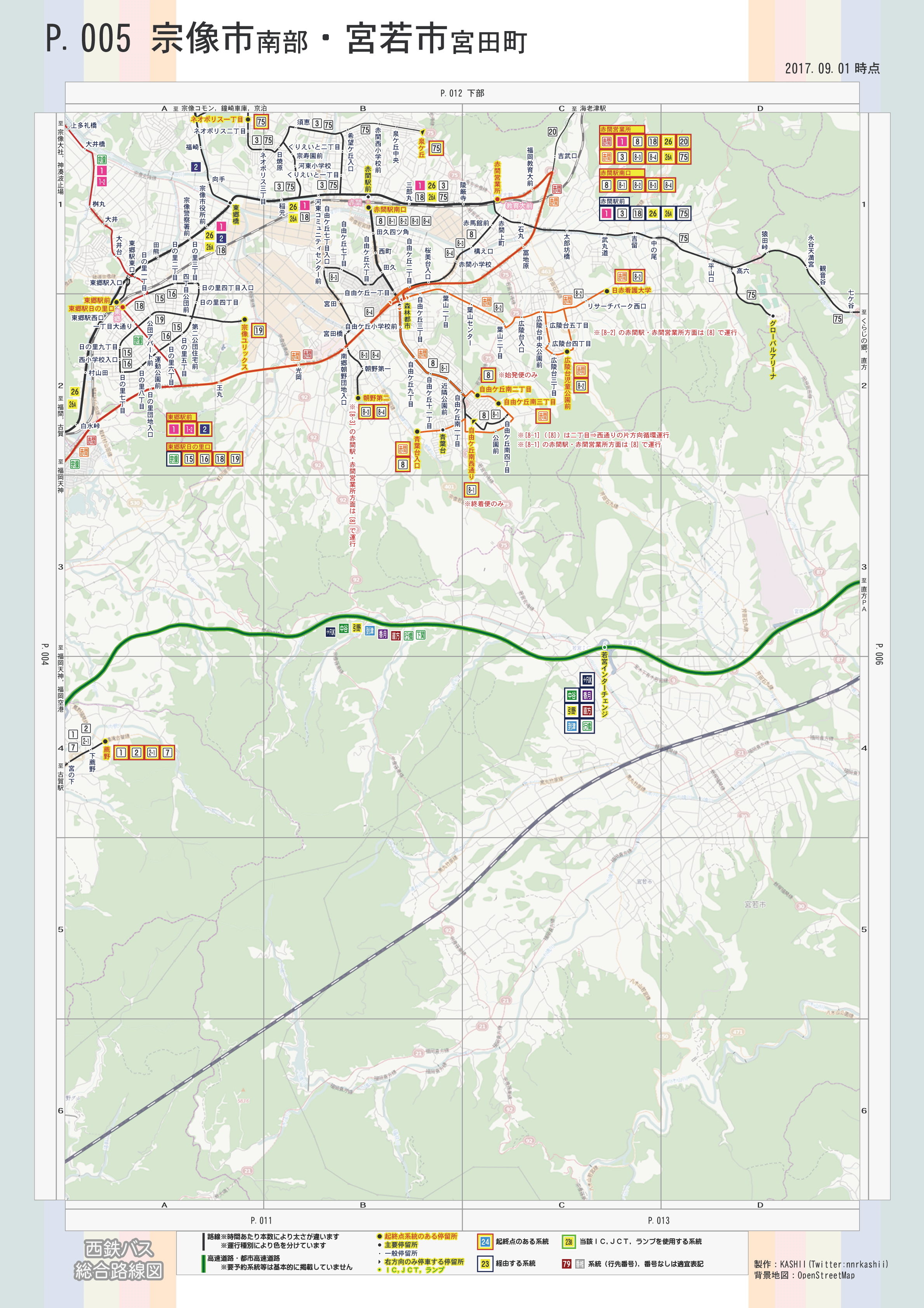
Task: Select 自由ケ丘南三丁目 stop label
Action: (529, 402)
